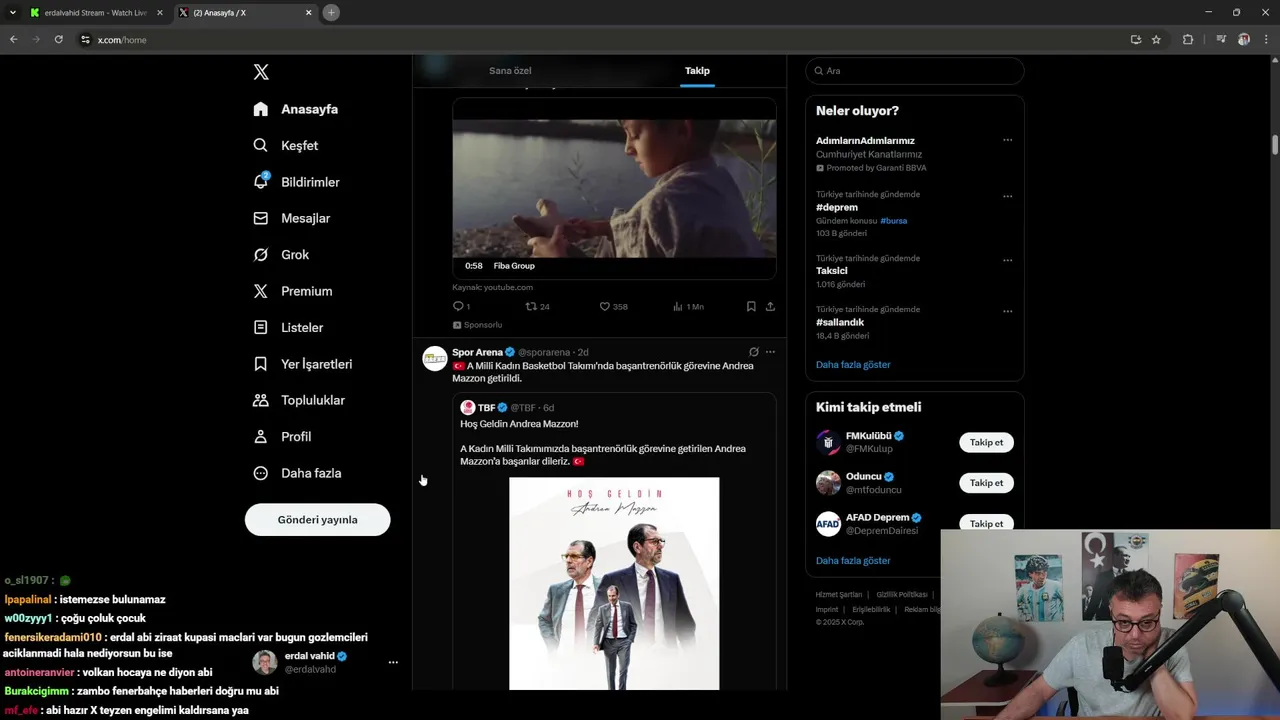Open account menu dots beside erdal vahid

(393, 662)
